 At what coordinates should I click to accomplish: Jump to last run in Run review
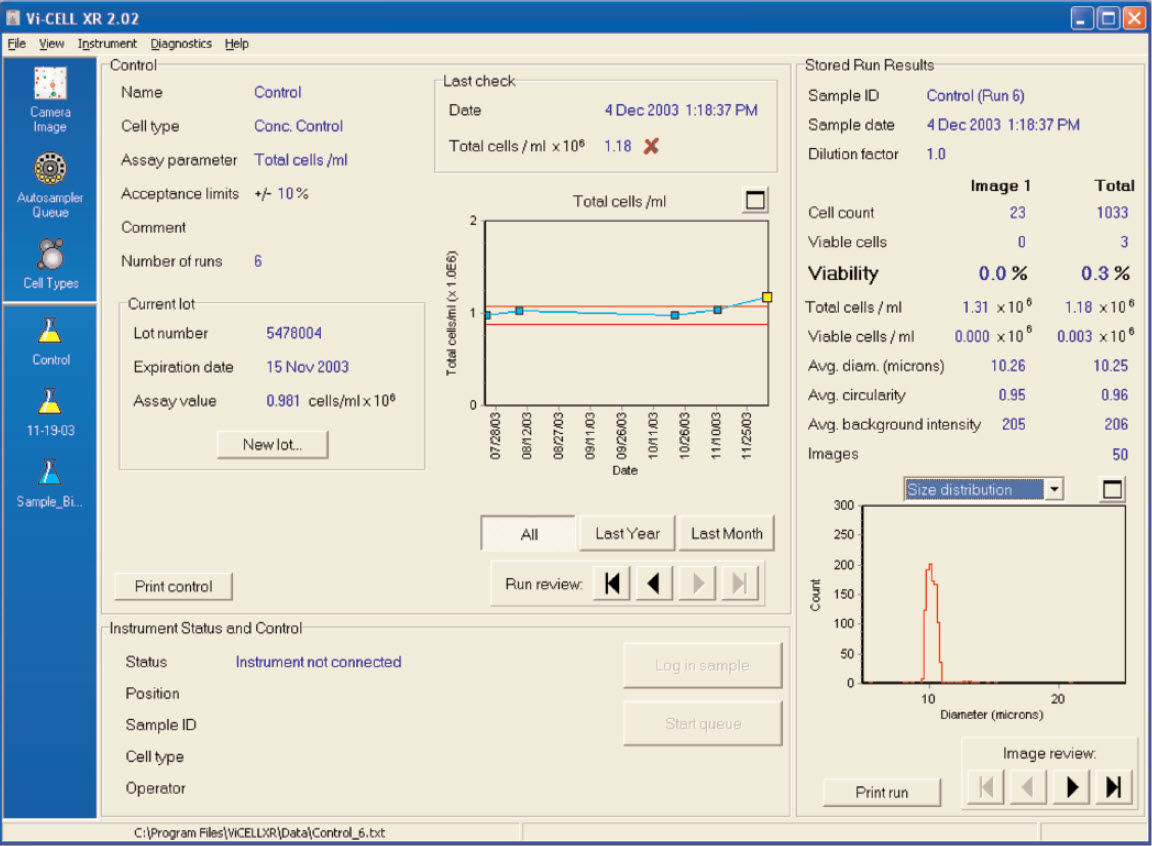point(740,584)
